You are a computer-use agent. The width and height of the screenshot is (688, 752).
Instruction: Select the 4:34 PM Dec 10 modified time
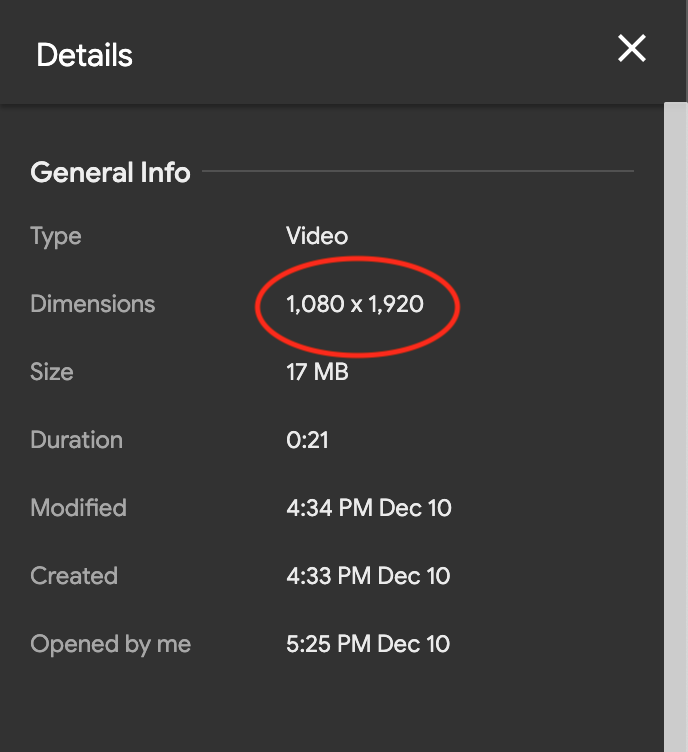(368, 508)
